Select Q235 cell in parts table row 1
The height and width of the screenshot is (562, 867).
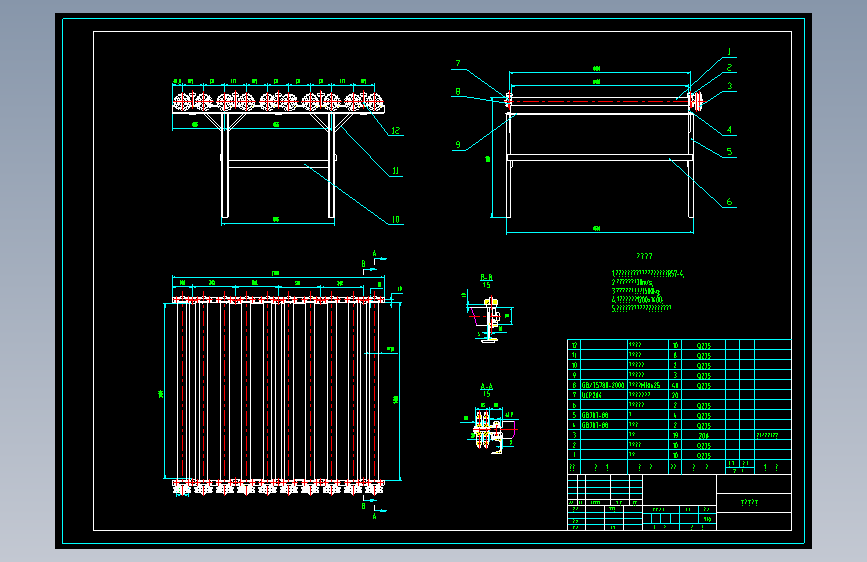tap(703, 456)
